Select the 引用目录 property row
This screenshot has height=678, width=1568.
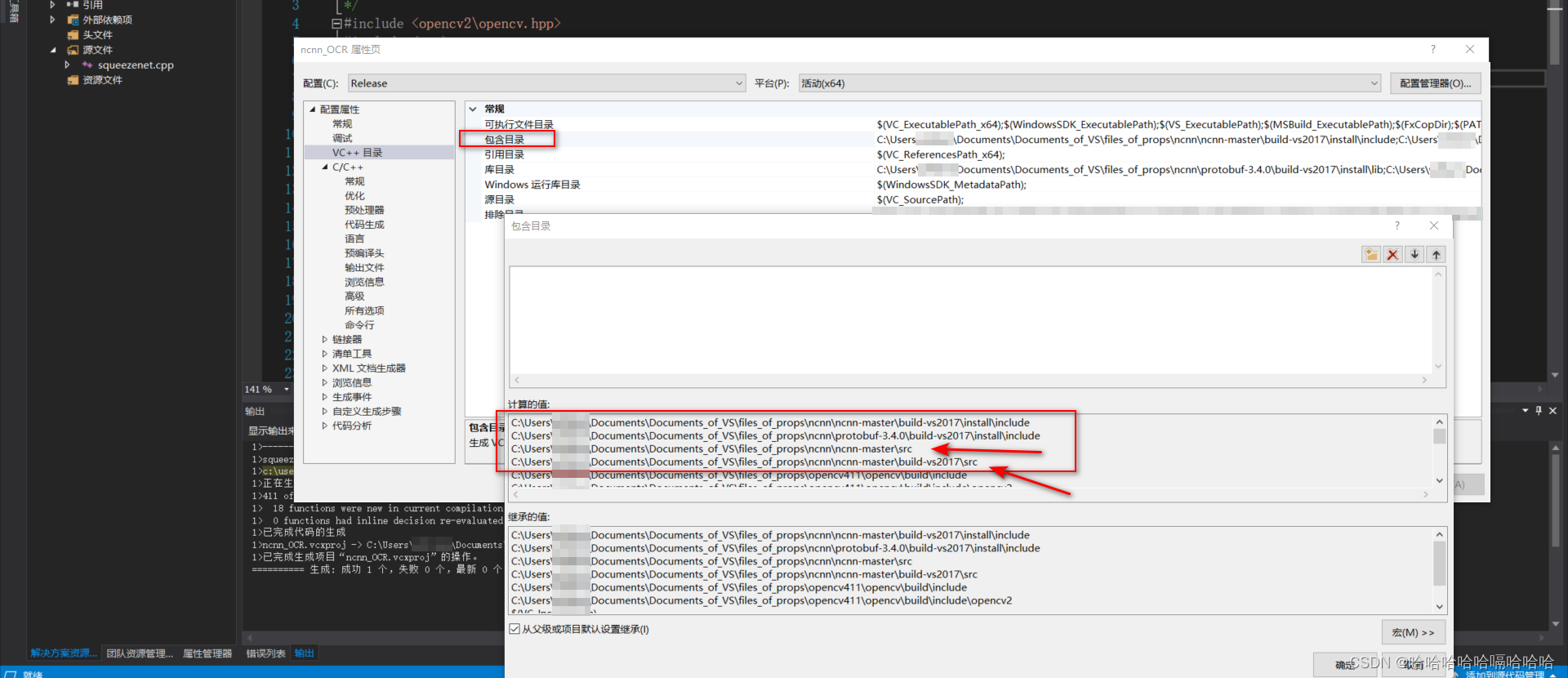[973, 154]
